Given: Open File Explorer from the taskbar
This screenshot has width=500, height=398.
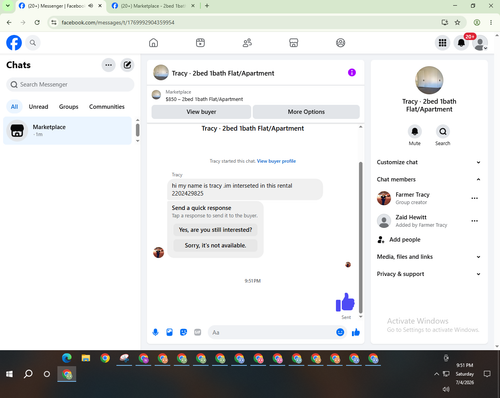Looking at the screenshot, I should [x=86, y=358].
